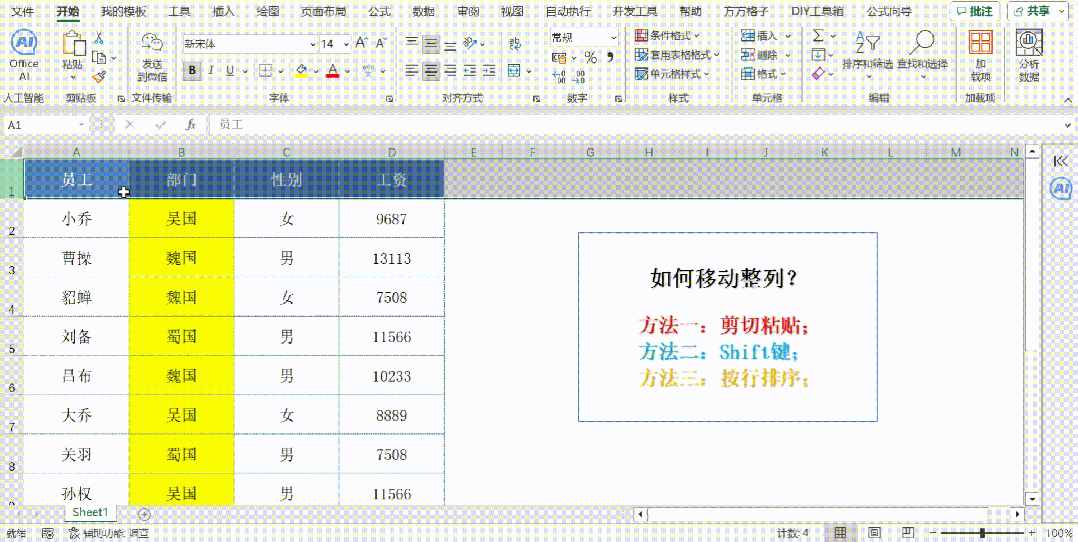
Task: Click the macro record status bar icon
Action: click(48, 533)
